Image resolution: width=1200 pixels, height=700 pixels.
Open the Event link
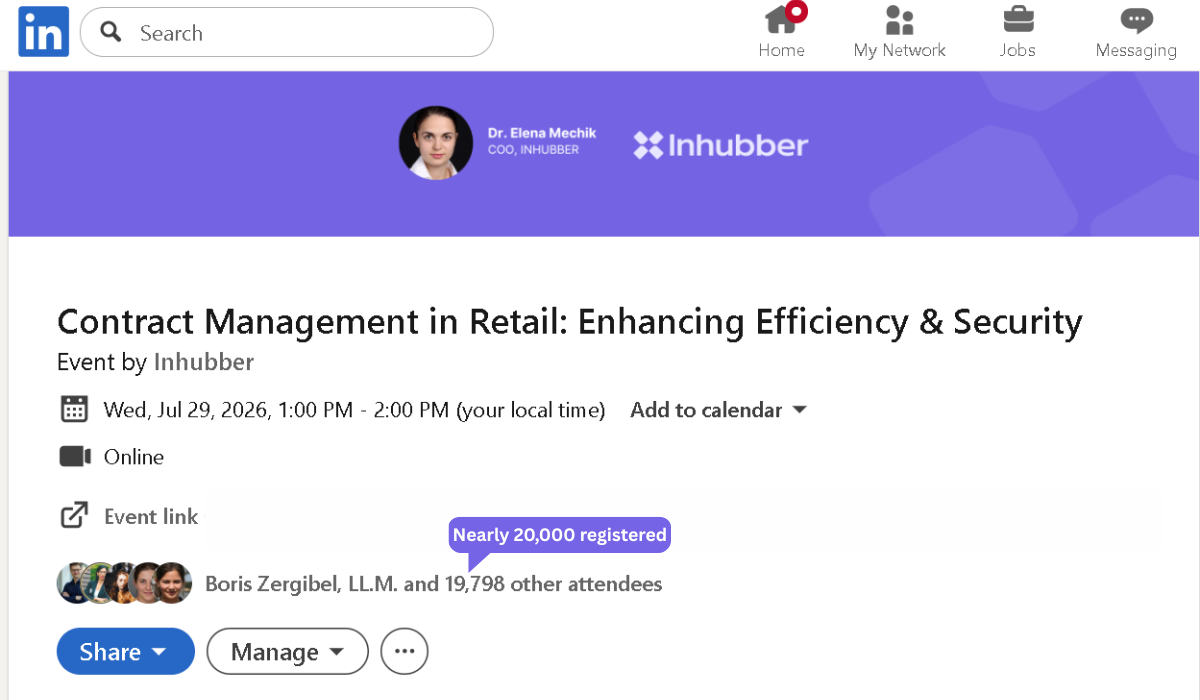pyautogui.click(x=151, y=517)
